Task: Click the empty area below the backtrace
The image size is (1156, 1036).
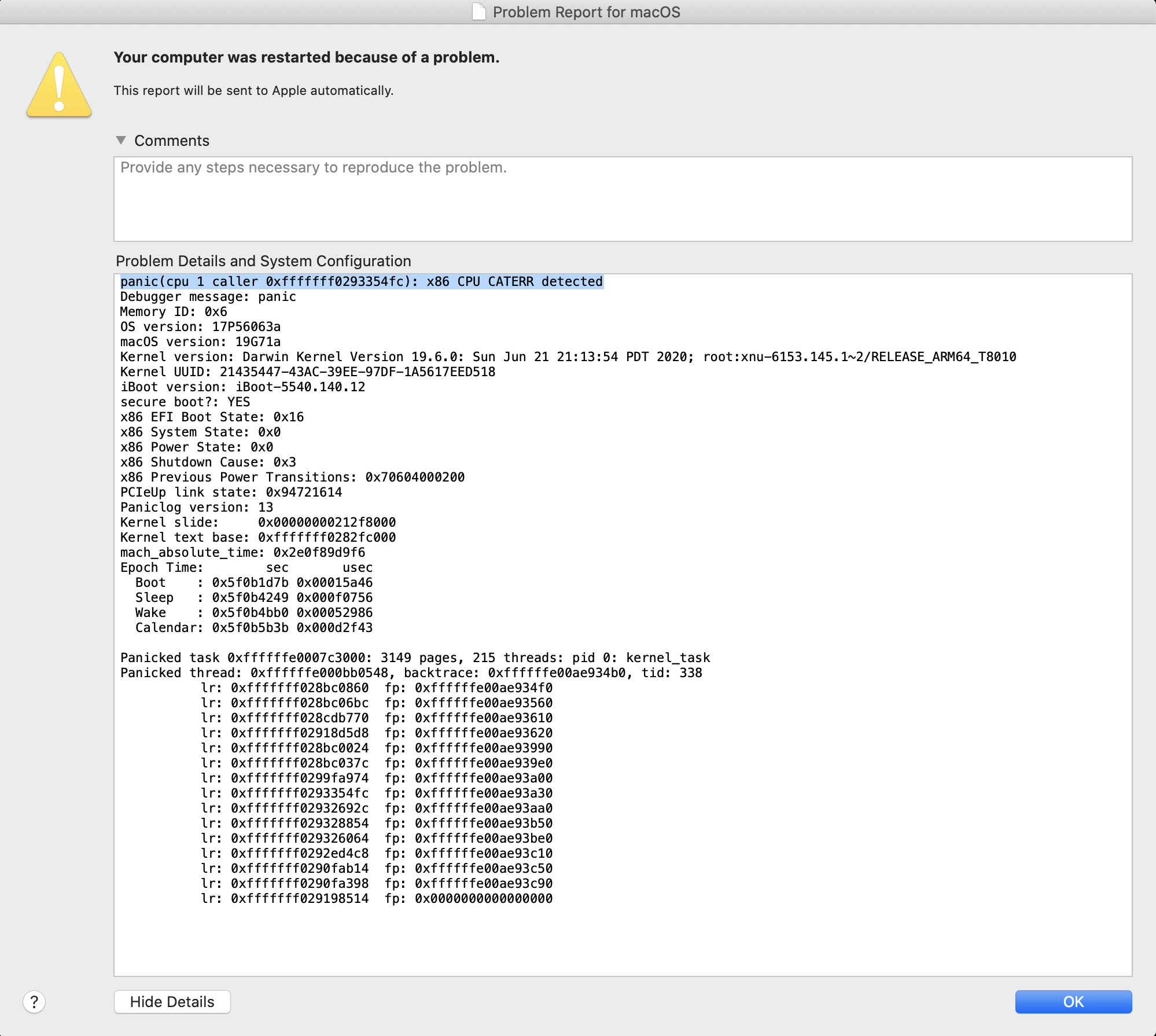Action: [623, 941]
